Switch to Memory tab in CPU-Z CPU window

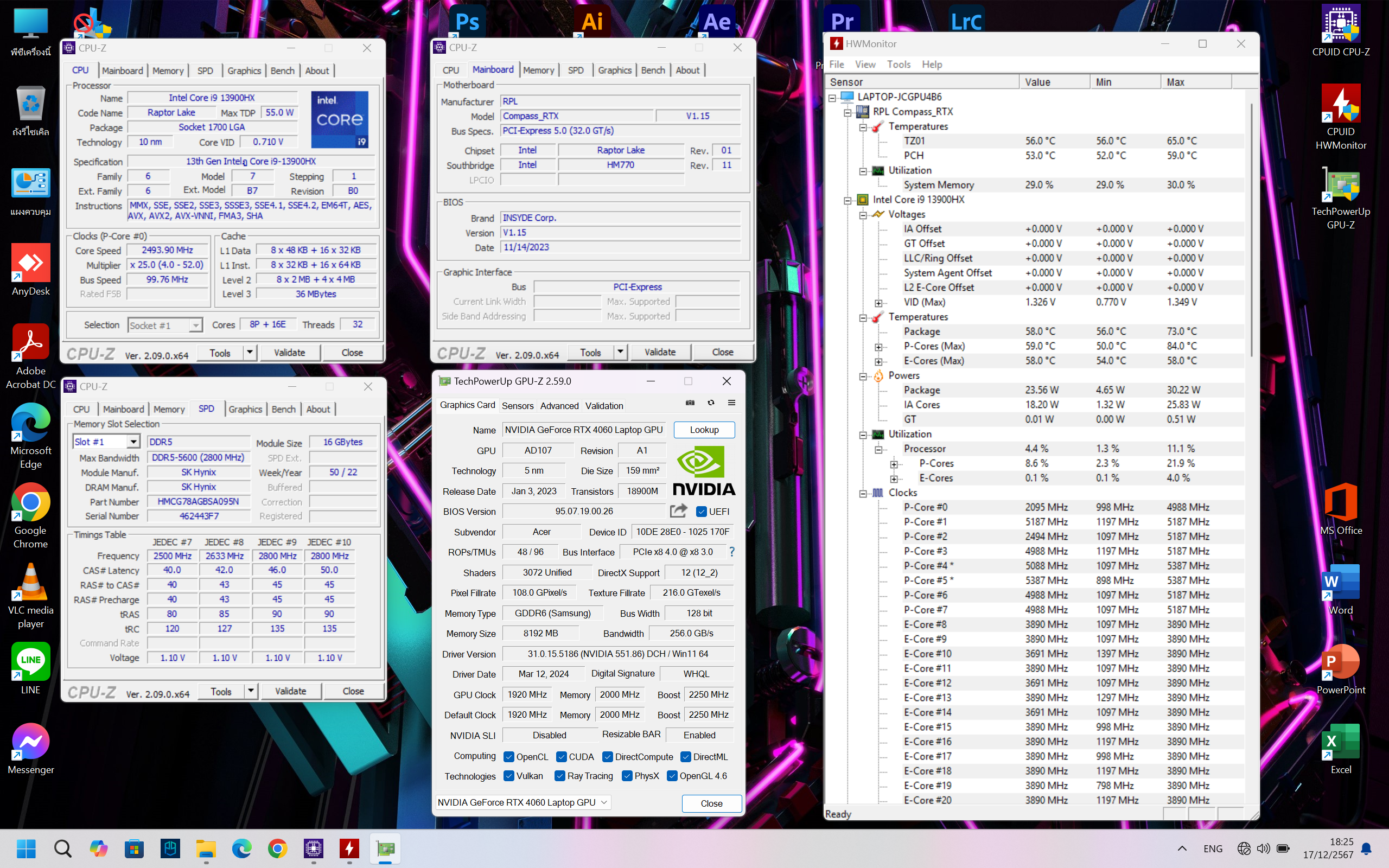(x=168, y=71)
